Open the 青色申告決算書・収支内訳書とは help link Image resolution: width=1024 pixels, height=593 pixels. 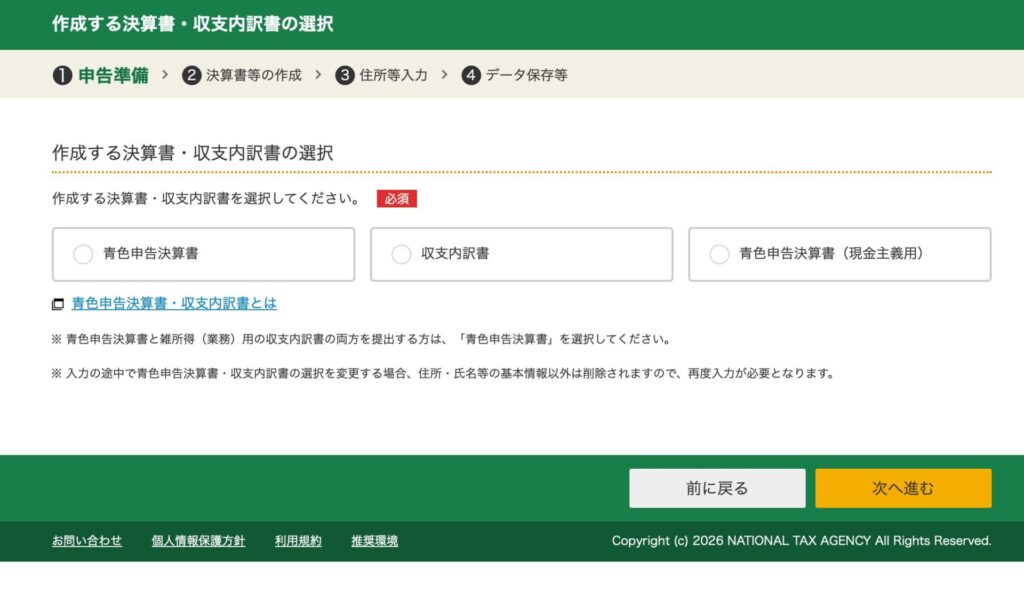pyautogui.click(x=174, y=303)
